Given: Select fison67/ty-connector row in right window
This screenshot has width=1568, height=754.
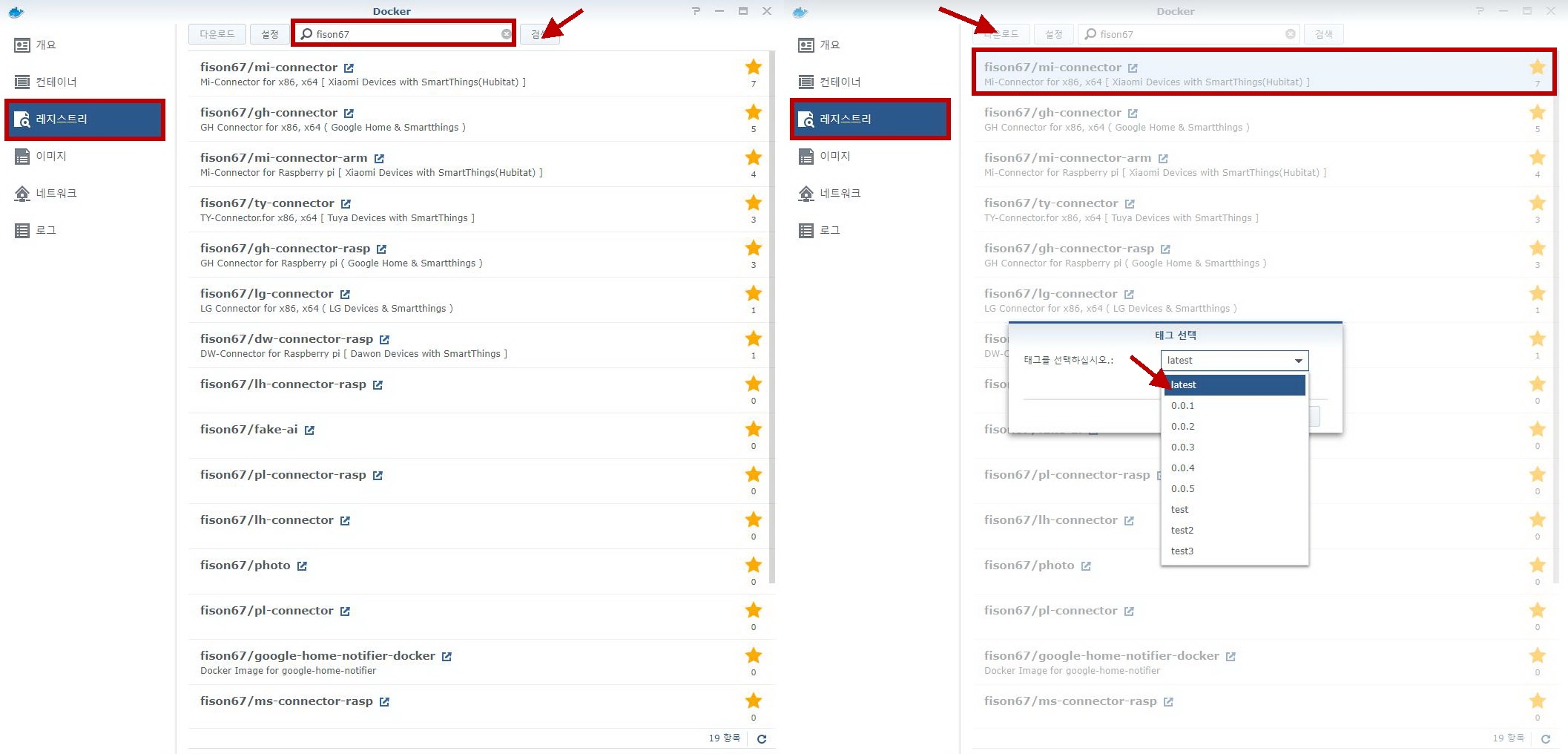Looking at the screenshot, I should pyautogui.click(x=1263, y=209).
